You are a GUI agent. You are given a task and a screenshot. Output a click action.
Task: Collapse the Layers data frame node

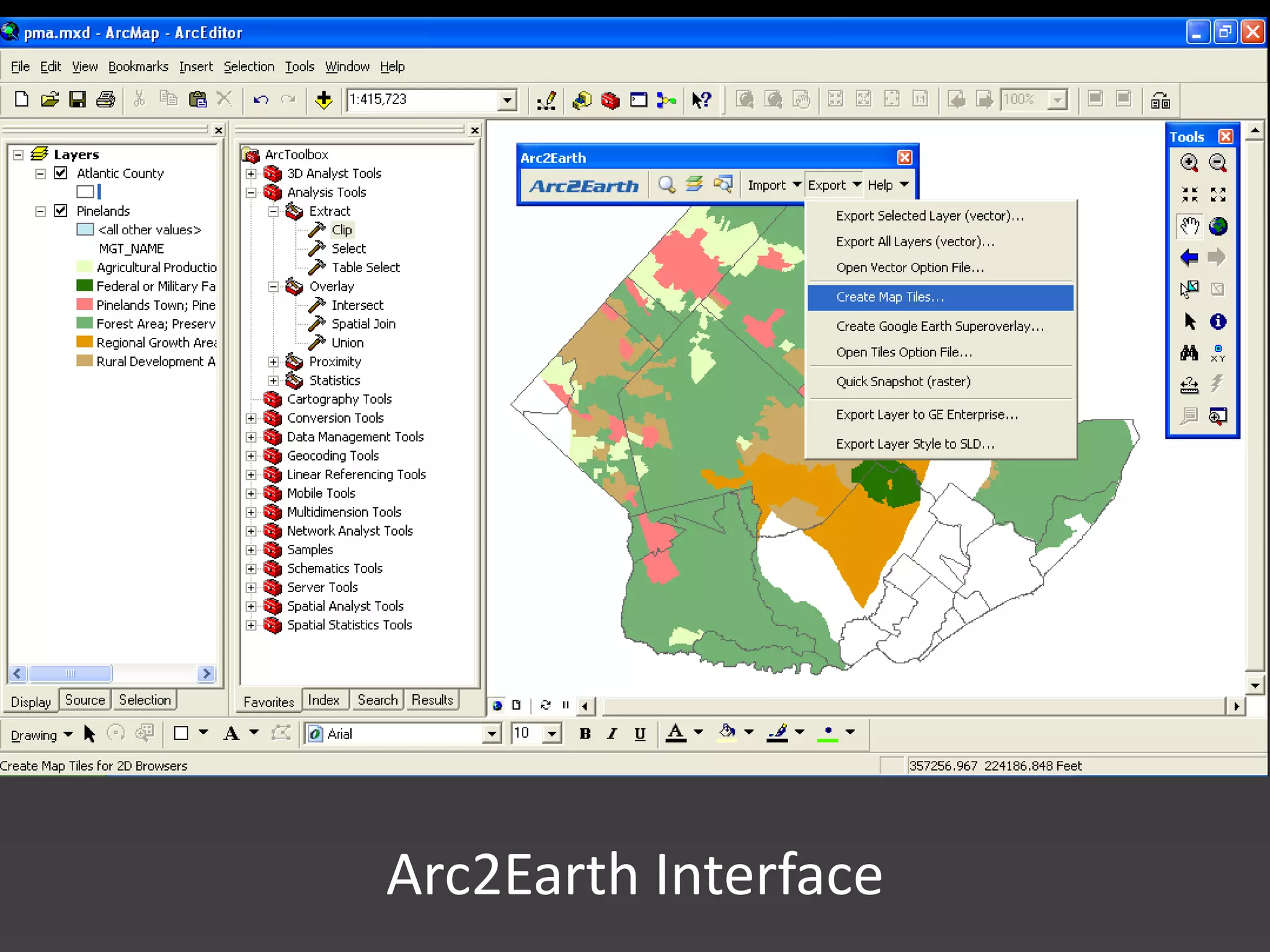[18, 154]
